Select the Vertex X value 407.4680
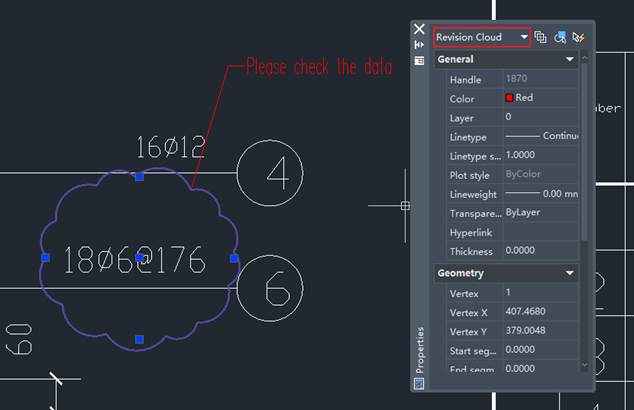The height and width of the screenshot is (410, 634). [538, 312]
